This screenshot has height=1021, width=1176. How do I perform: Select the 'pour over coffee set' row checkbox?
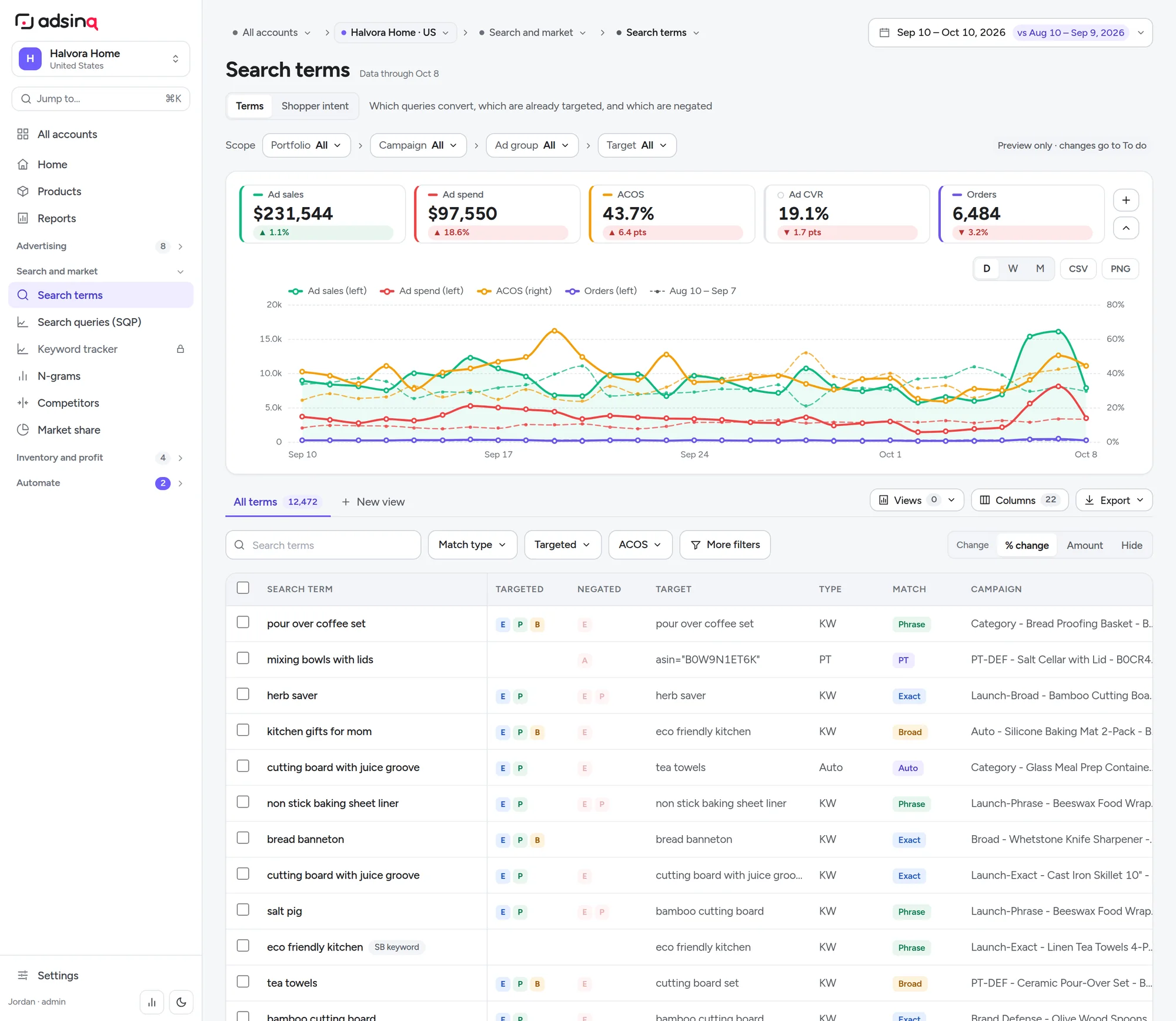point(243,623)
